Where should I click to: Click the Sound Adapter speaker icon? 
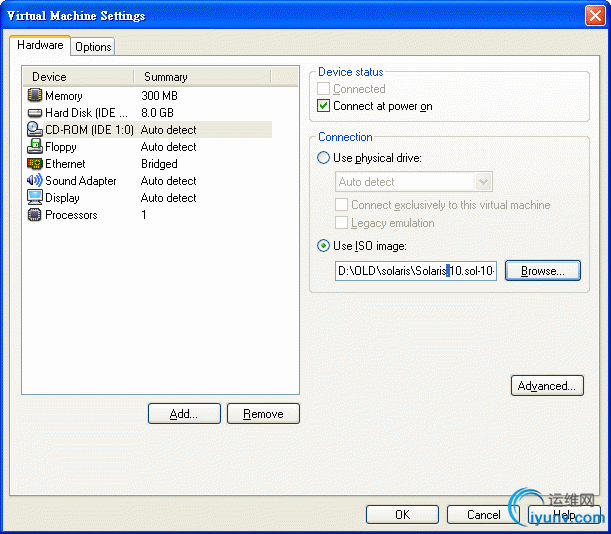point(35,180)
